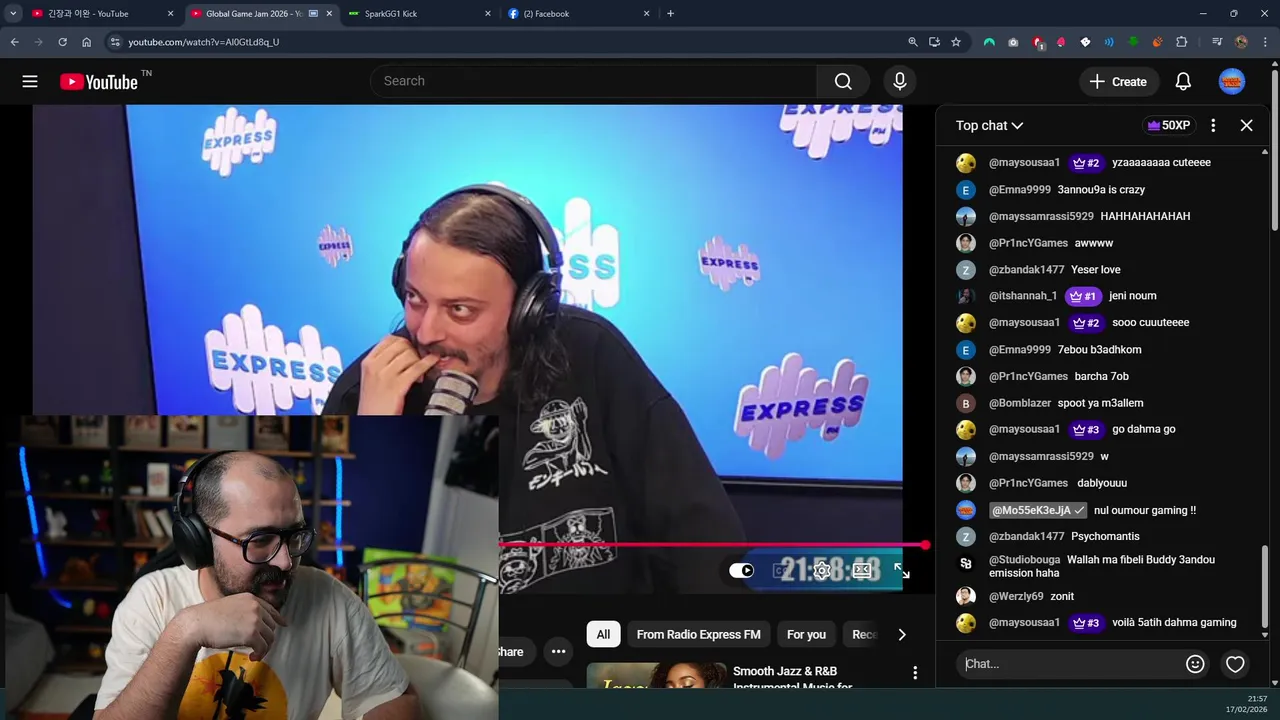Select the All filter chip
This screenshot has height=720, width=1280.
603,635
